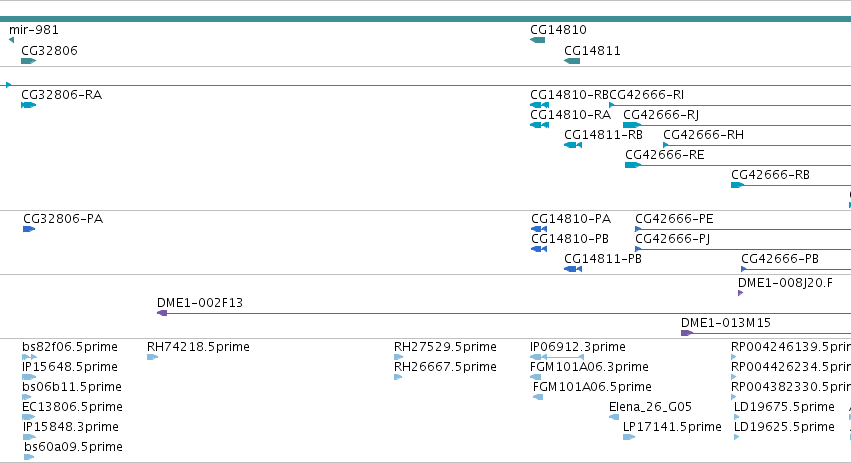
Task: Click the CG32806-PA protein glyph
Action: pos(29,229)
